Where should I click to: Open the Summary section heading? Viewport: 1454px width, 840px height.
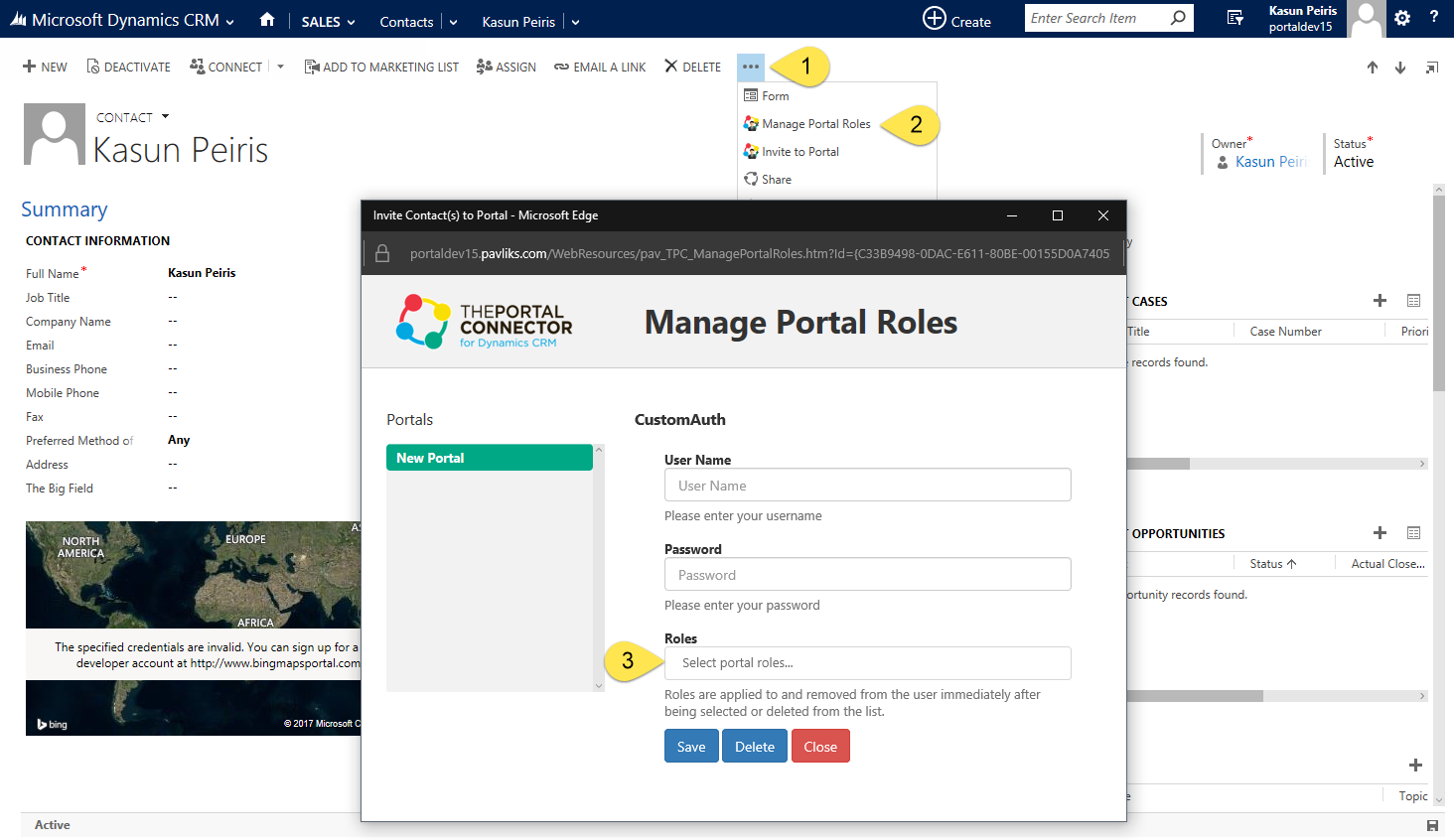tap(65, 210)
